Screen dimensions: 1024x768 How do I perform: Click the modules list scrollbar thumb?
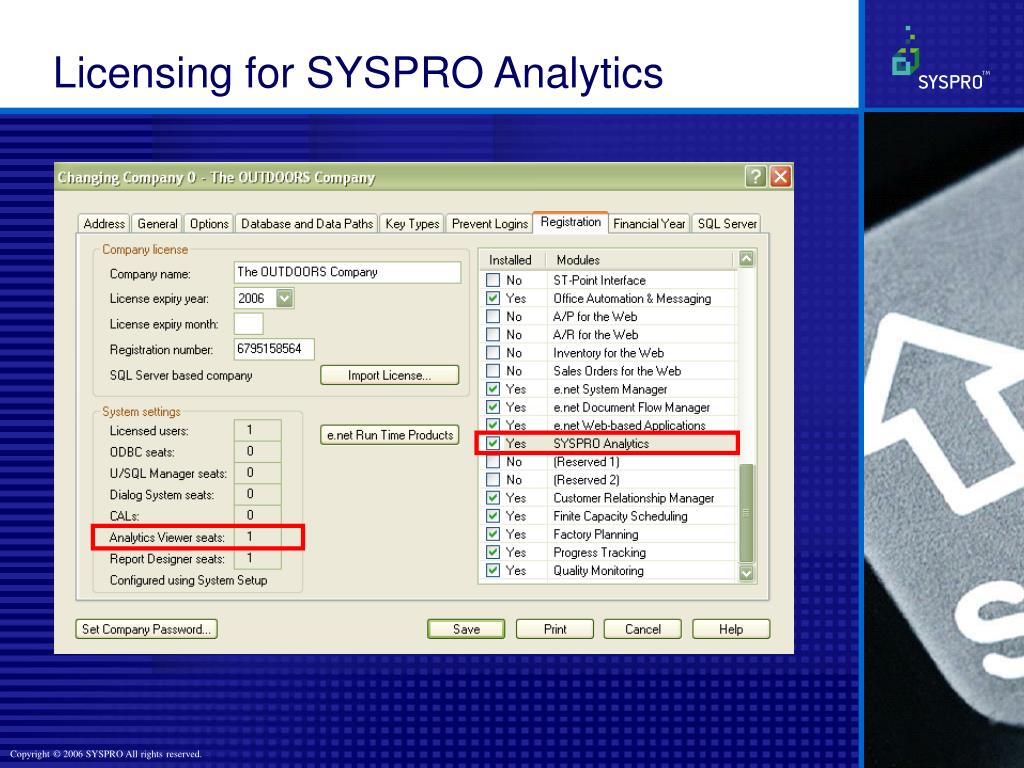746,513
